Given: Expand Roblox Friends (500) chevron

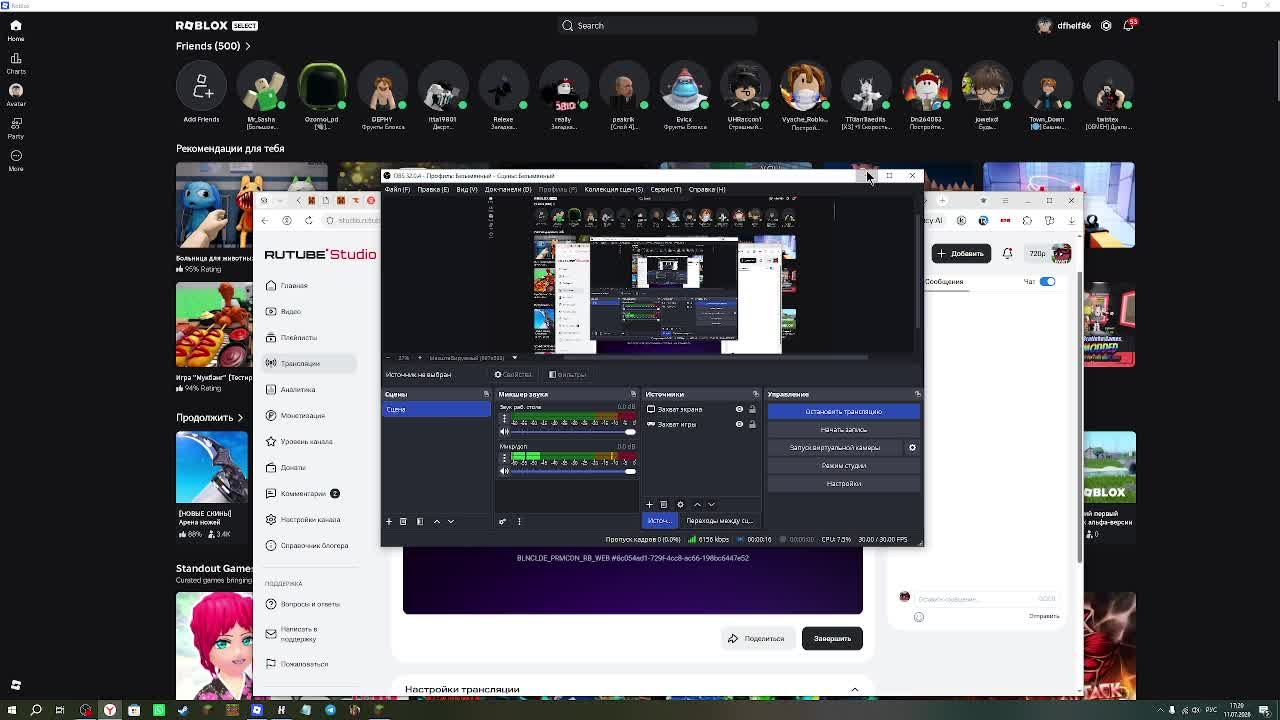Looking at the screenshot, I should 247,46.
